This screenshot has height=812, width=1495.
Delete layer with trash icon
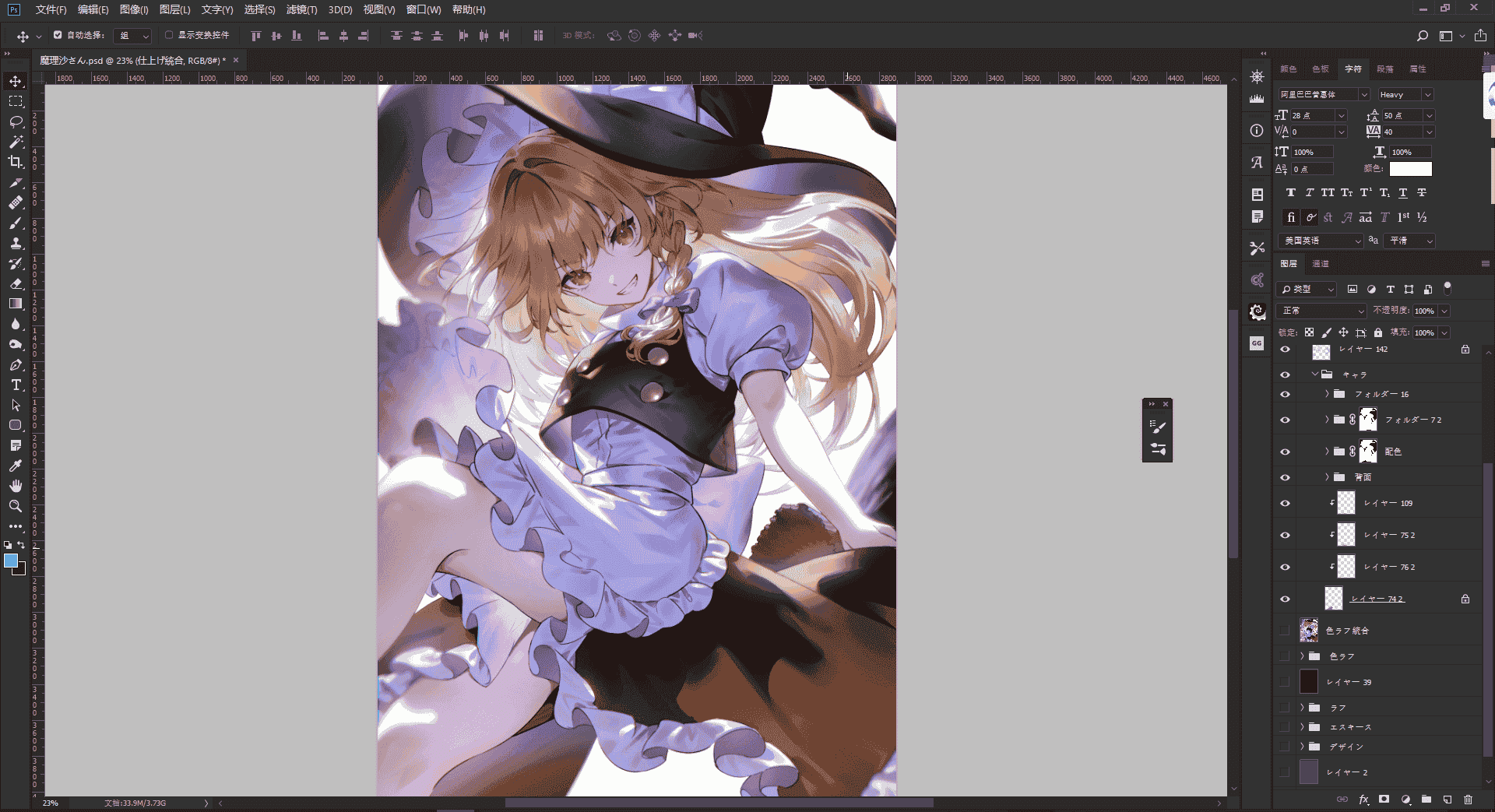(x=1468, y=800)
